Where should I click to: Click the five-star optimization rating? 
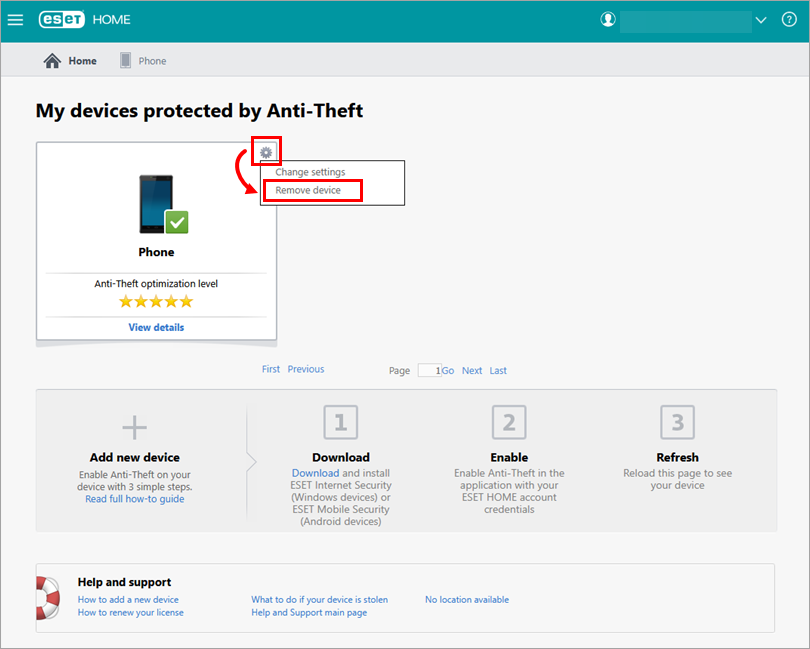(x=156, y=301)
